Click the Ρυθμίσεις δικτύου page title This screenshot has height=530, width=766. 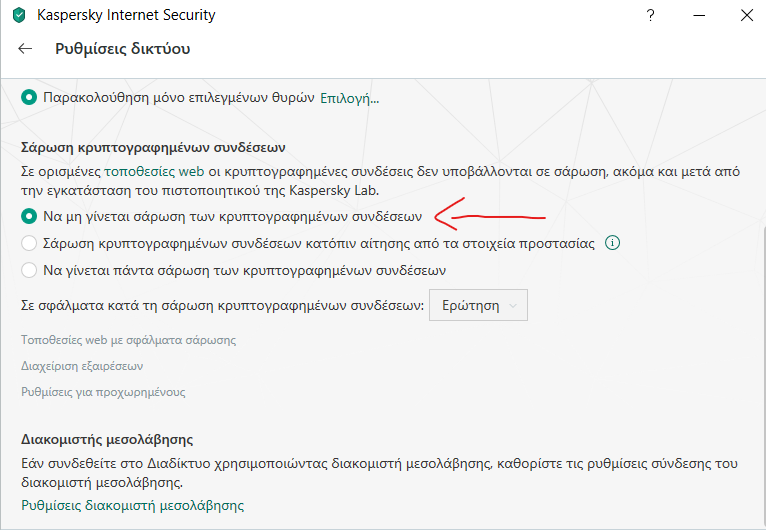[123, 49]
